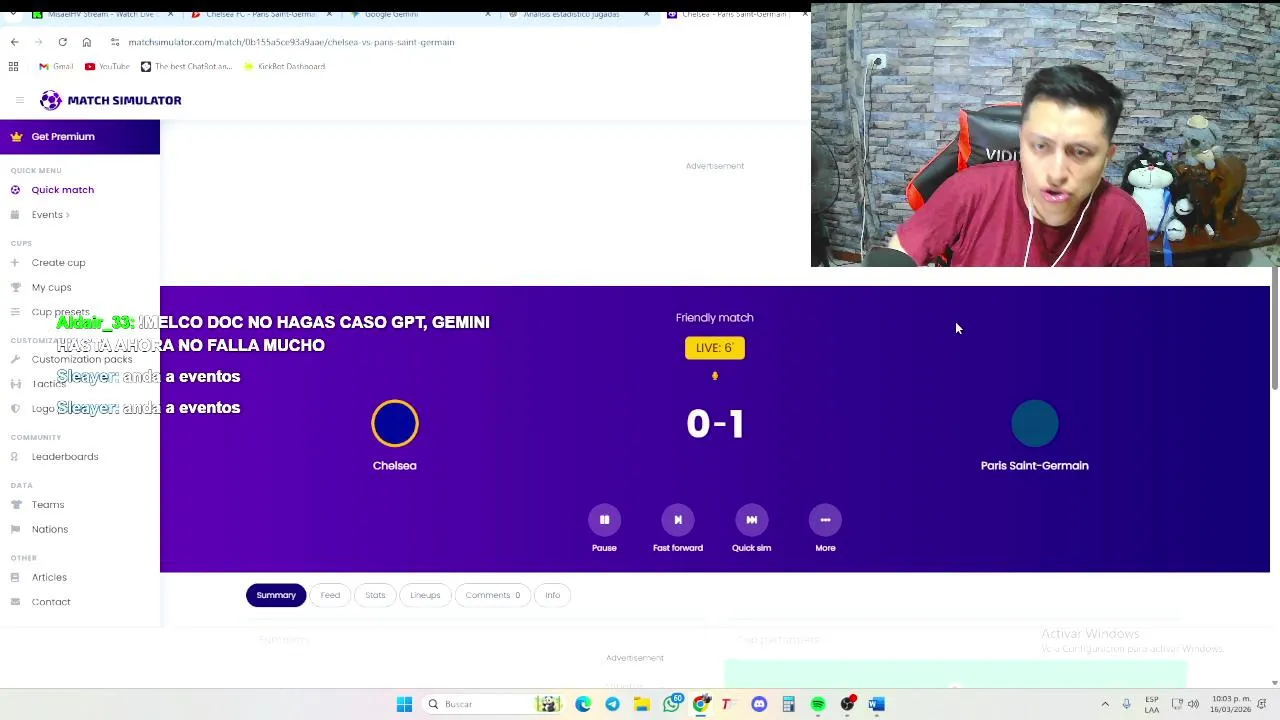
Task: Switch to MisaelHV Stream browser tab
Action: (100, 14)
